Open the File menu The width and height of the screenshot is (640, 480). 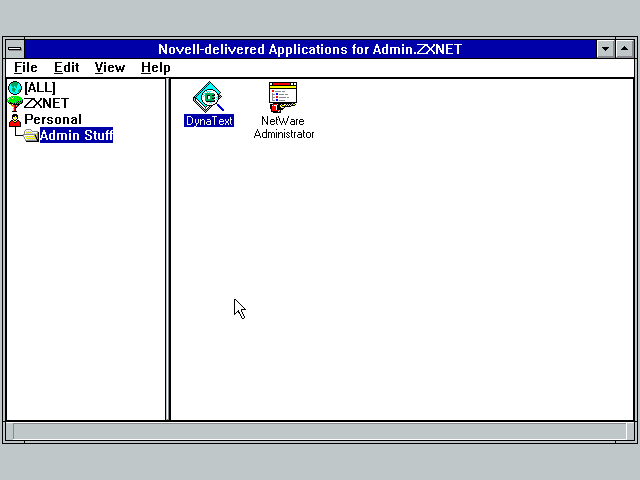26,67
